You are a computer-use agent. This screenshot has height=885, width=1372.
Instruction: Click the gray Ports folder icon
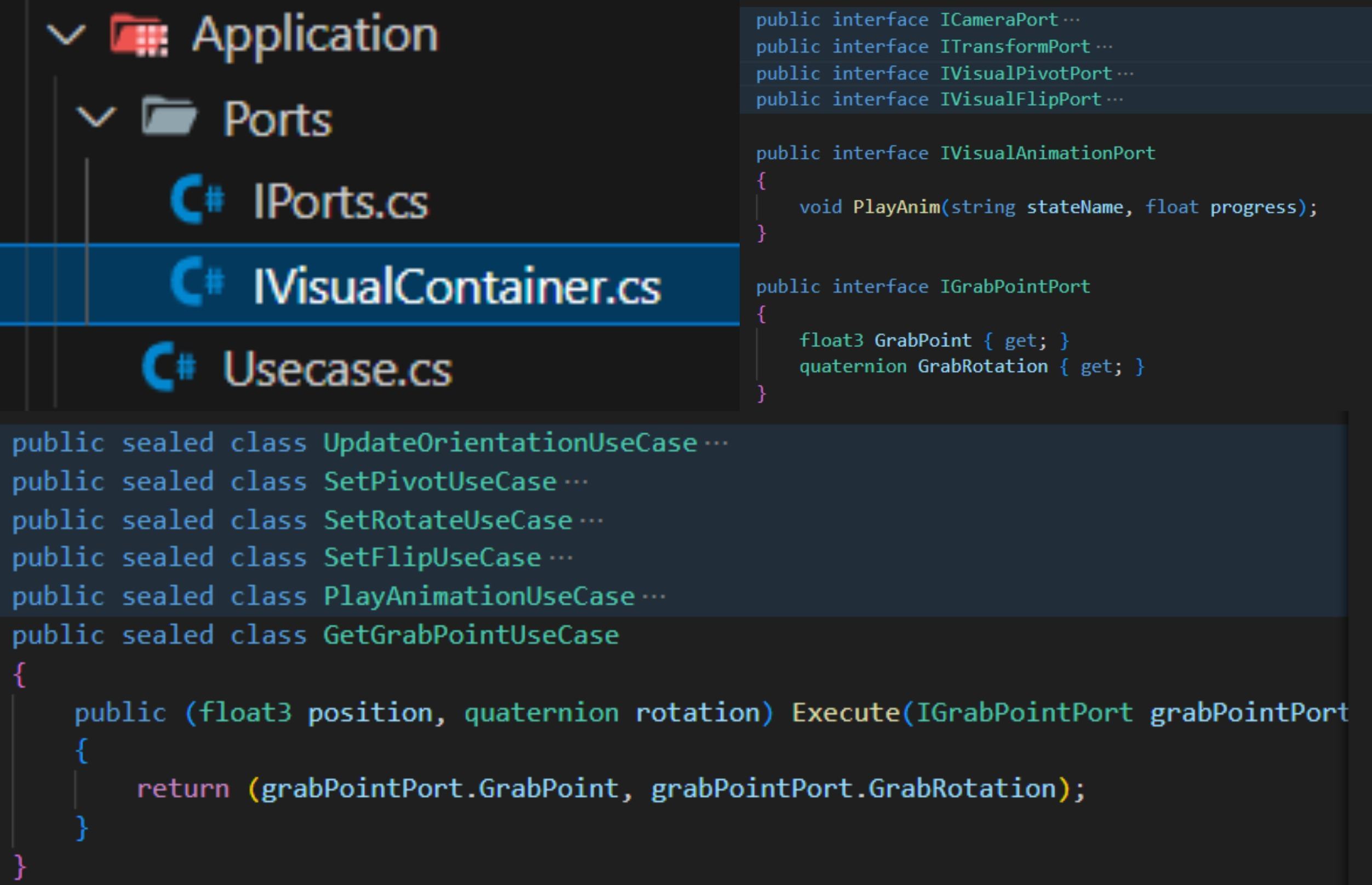coord(169,117)
